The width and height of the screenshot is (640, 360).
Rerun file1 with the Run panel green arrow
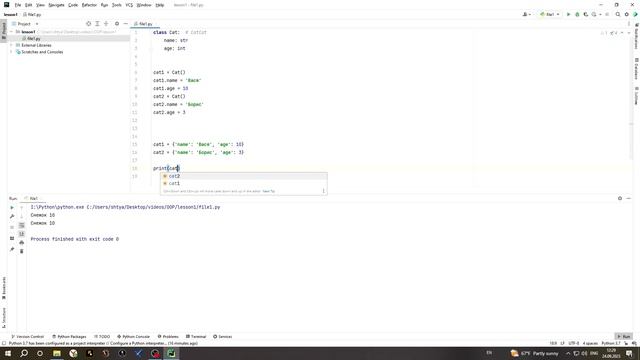[12, 208]
